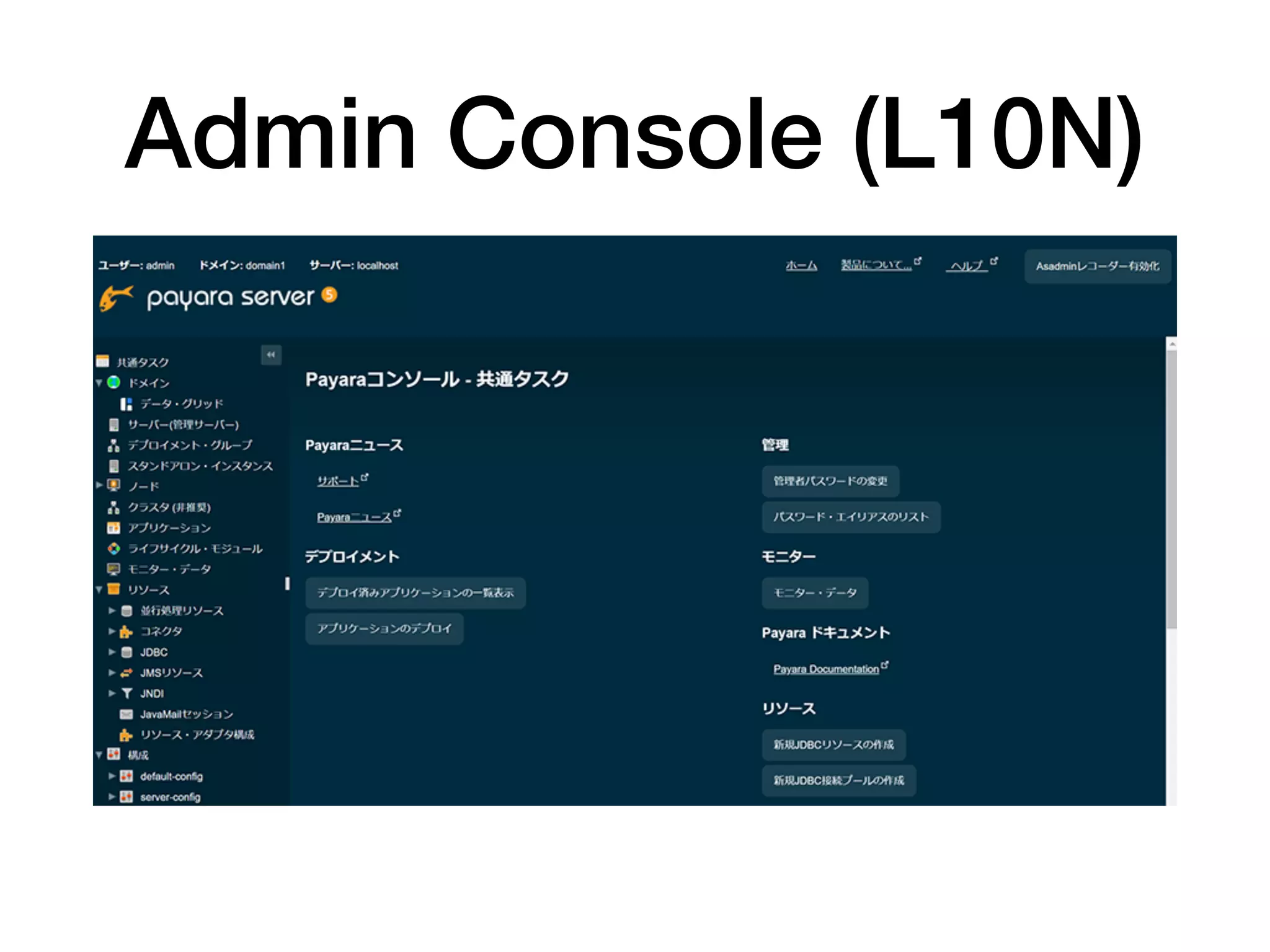This screenshot has height=952, width=1270.
Task: Click 新規JDBC接続プールの作成 button
Action: pos(838,780)
